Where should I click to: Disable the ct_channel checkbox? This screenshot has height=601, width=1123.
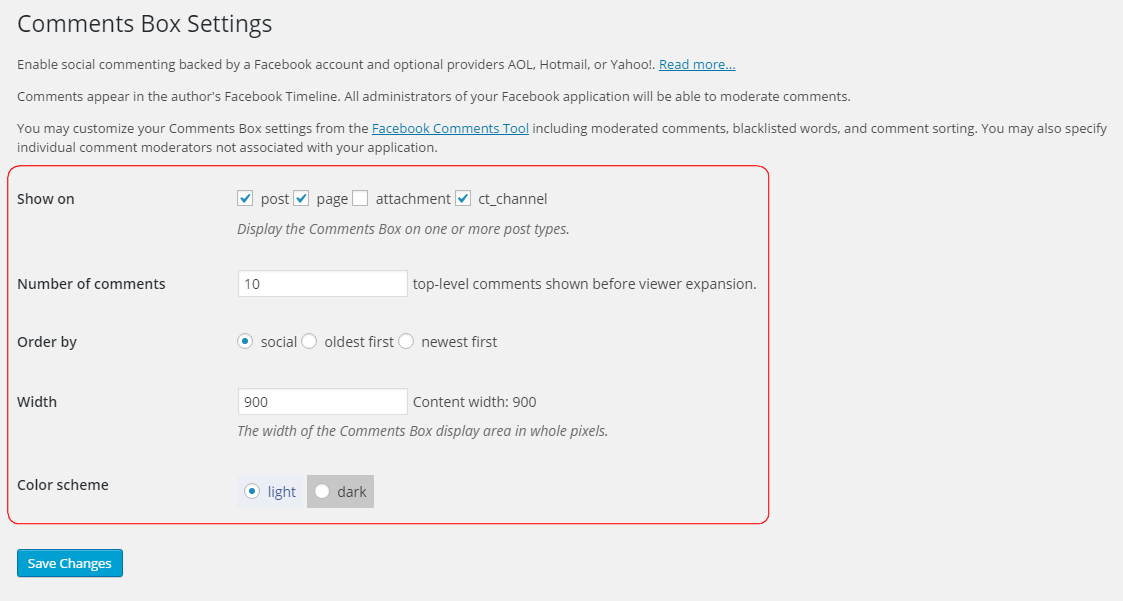pyautogui.click(x=463, y=198)
